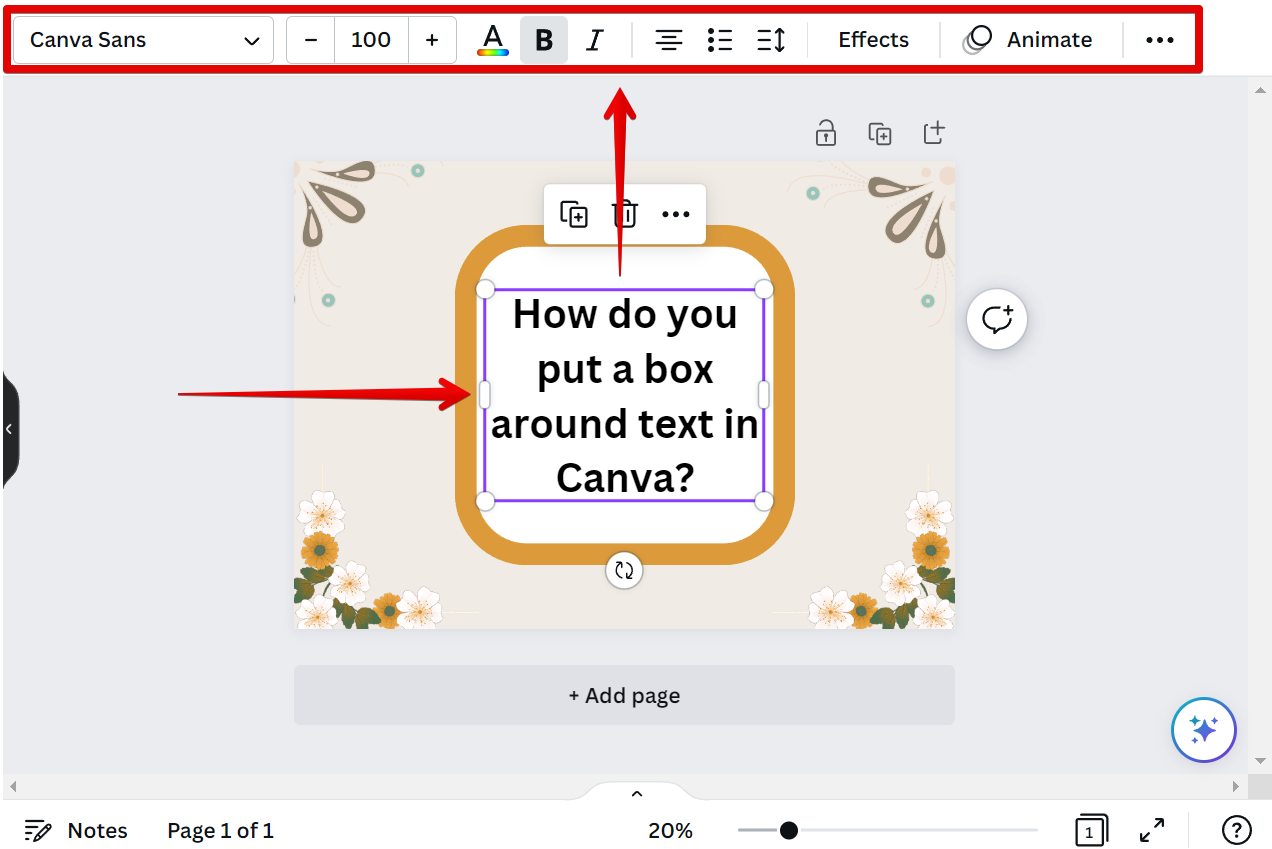This screenshot has height=849, width=1272.
Task: Apply a bulleted list to the text
Action: [x=719, y=40]
